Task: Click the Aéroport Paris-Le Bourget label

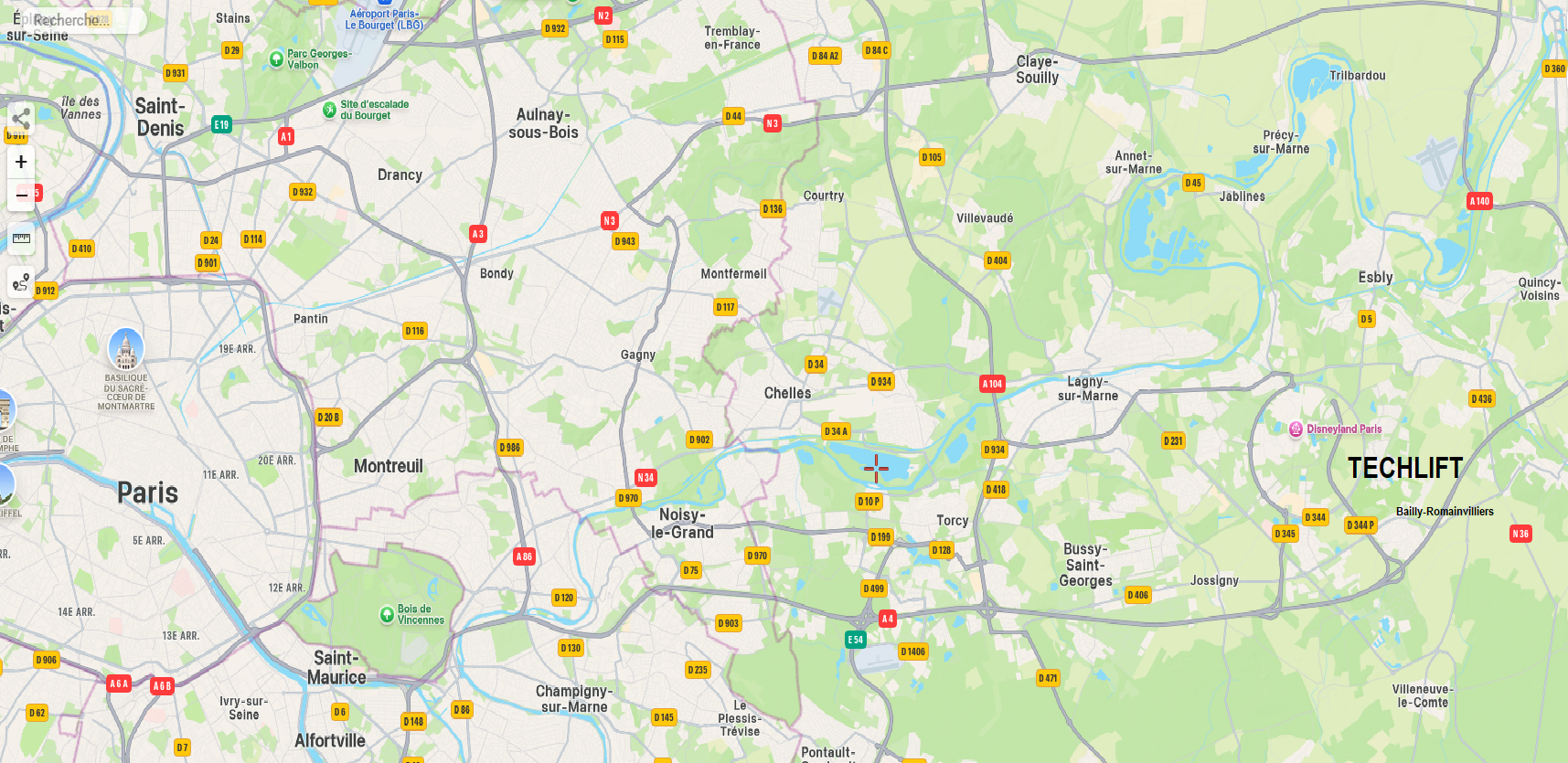Action: (x=384, y=19)
